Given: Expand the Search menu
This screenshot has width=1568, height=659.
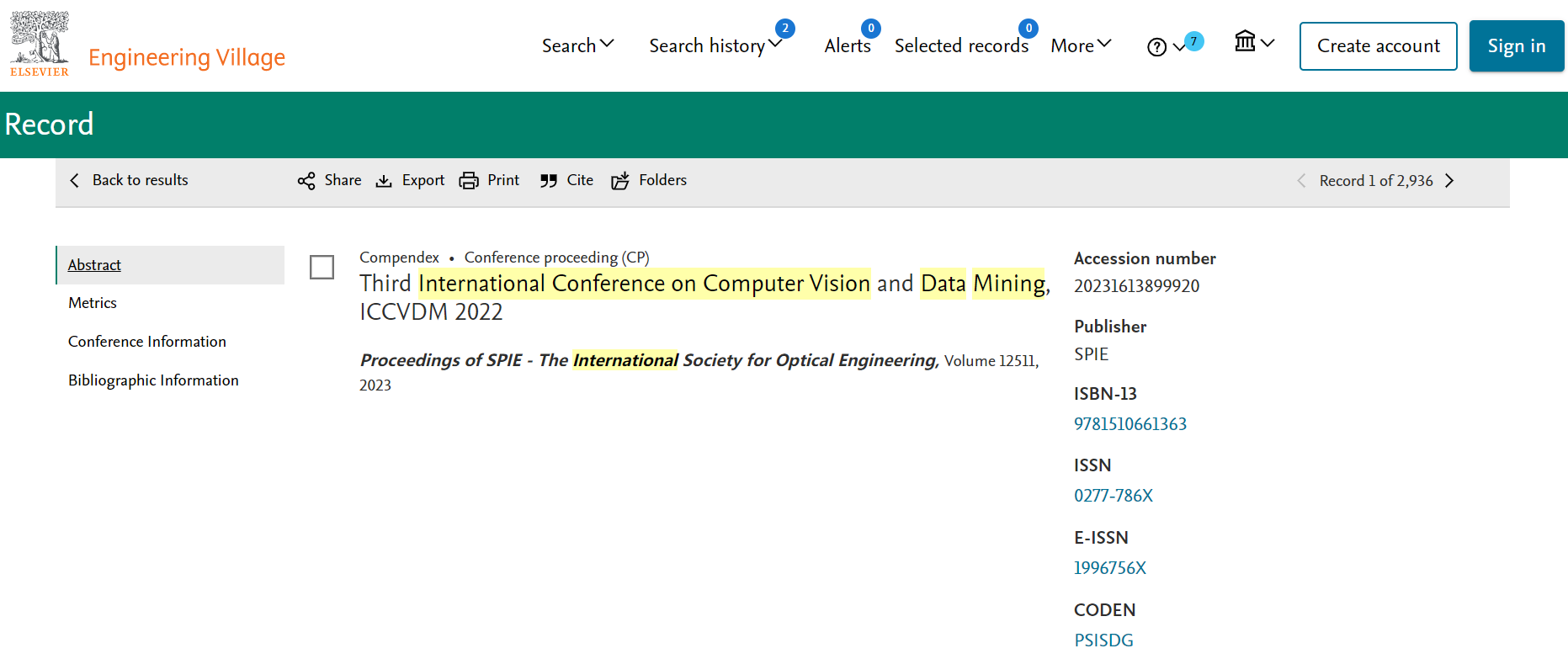Looking at the screenshot, I should click(x=577, y=45).
